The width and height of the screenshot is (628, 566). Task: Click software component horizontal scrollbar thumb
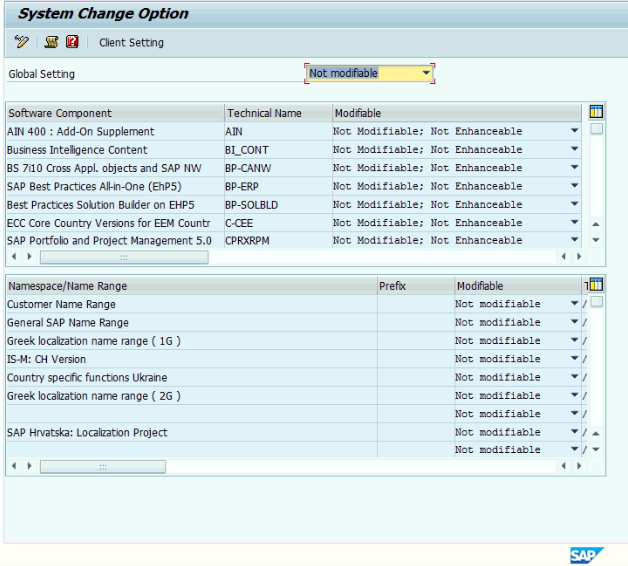pos(124,257)
